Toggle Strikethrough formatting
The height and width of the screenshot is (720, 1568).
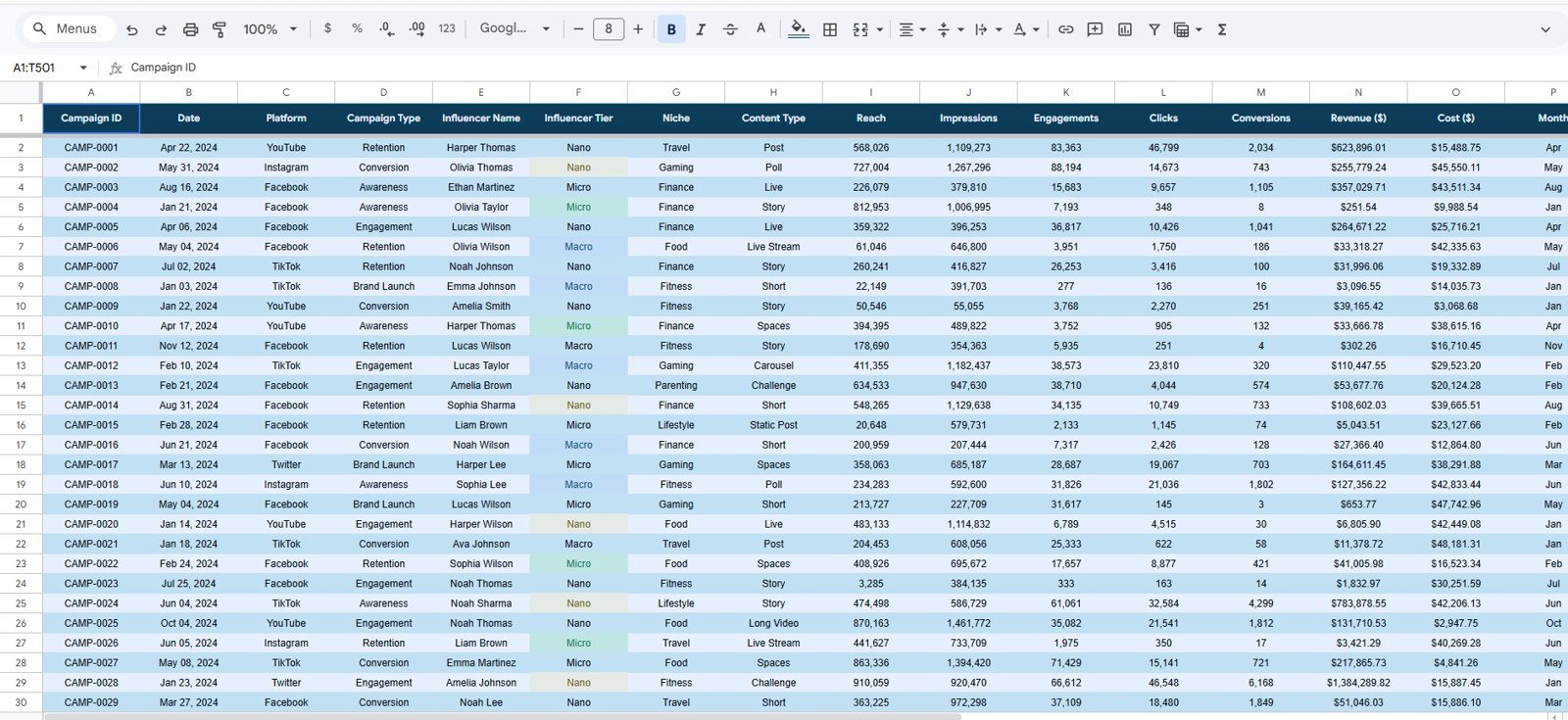tap(730, 29)
